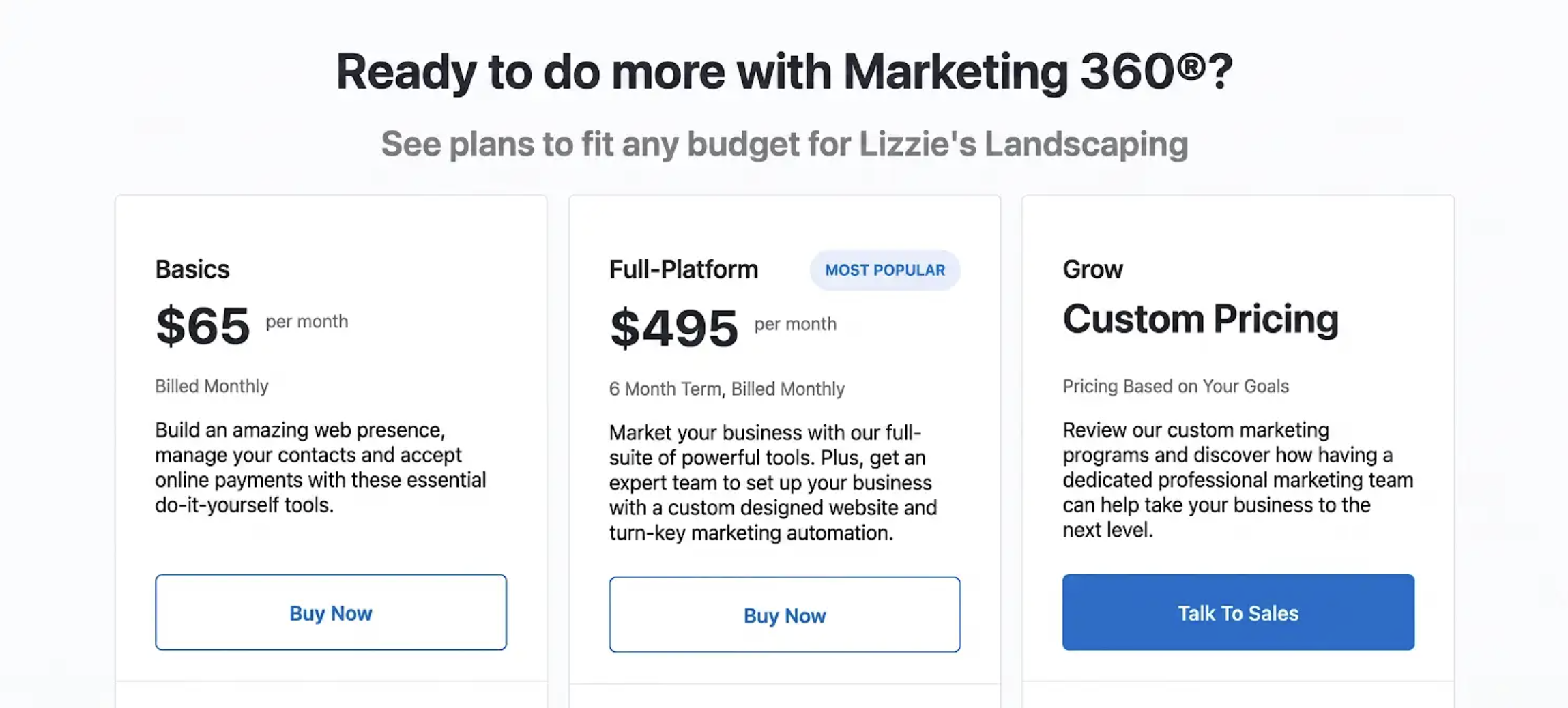Click the Full-Platform plan description paragraph

tap(773, 482)
